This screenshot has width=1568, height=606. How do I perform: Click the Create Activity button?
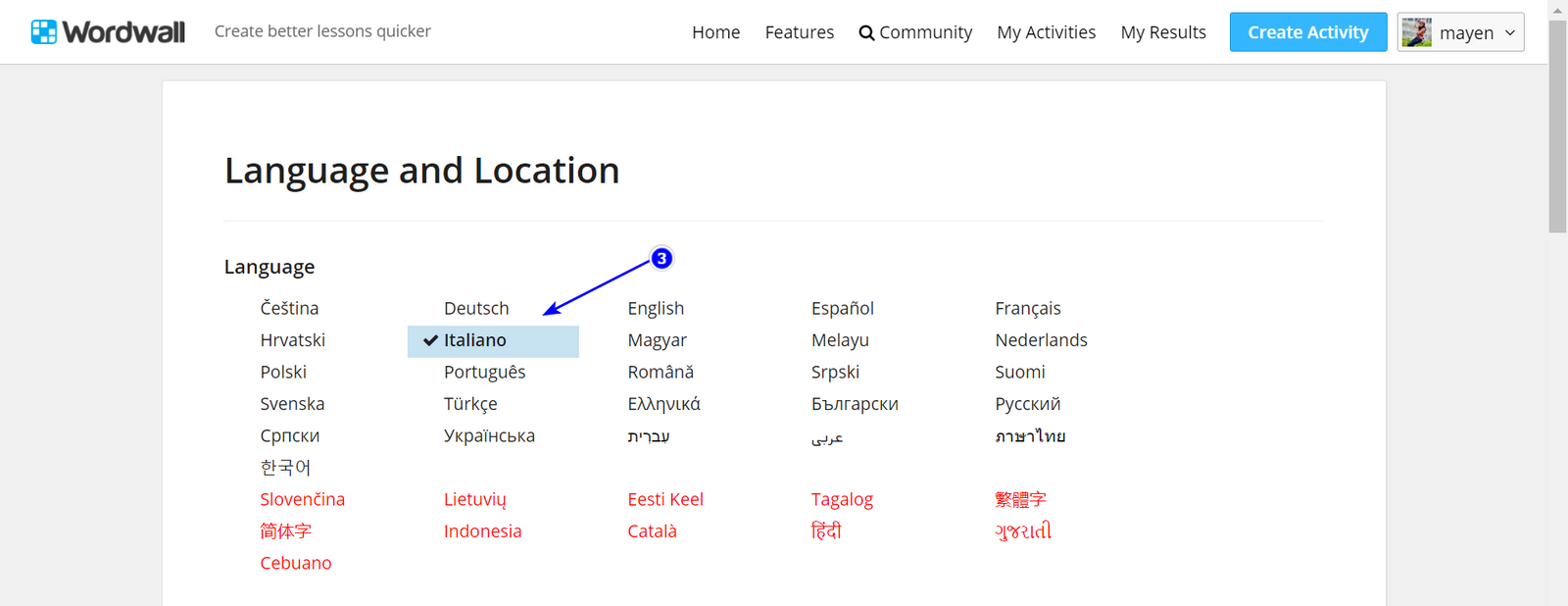[x=1308, y=32]
